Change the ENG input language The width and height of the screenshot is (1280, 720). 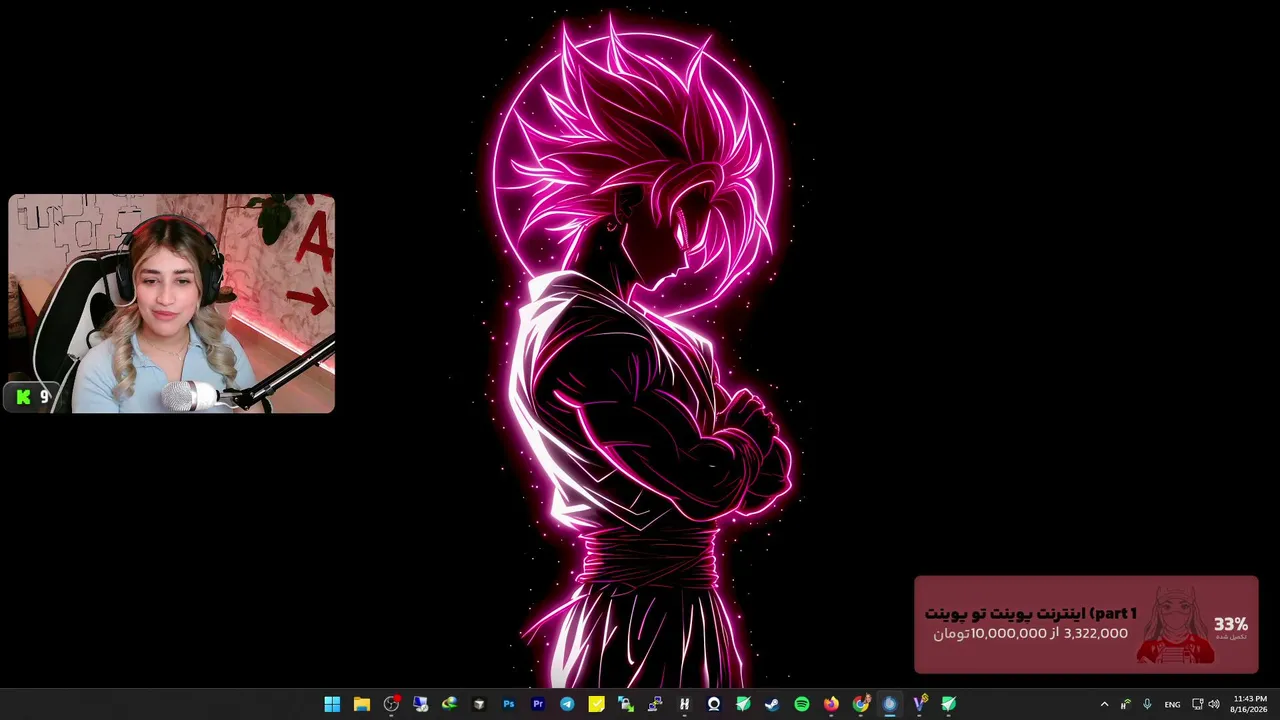click(1172, 704)
